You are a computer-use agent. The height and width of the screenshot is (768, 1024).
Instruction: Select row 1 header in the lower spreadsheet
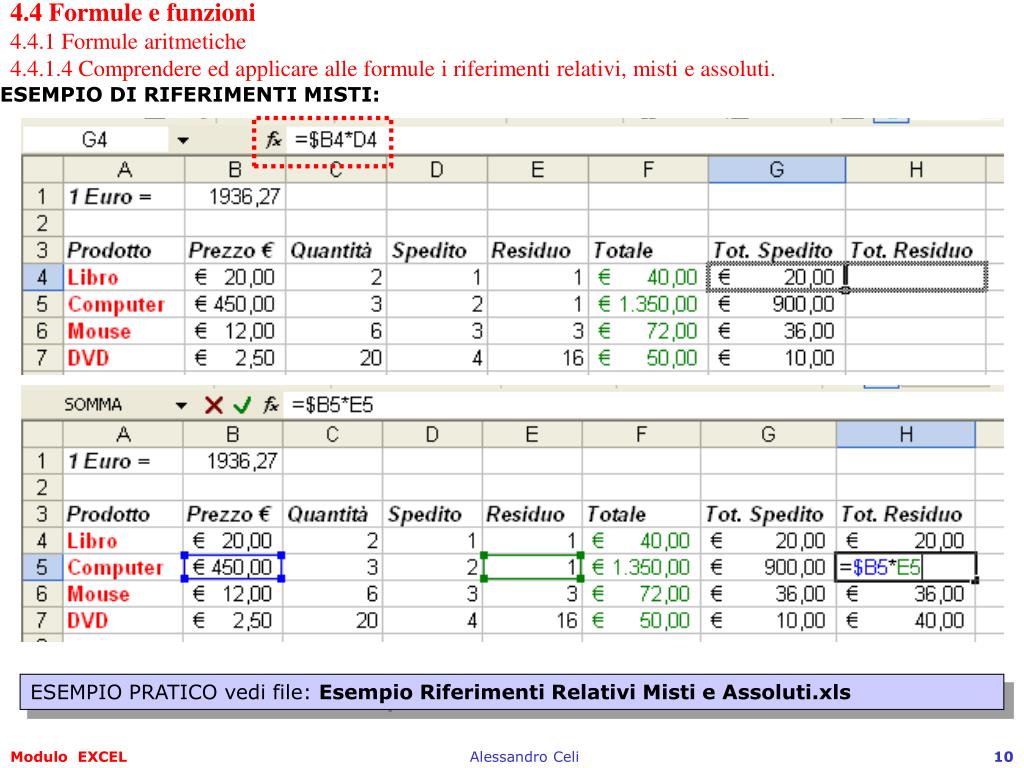coord(42,461)
